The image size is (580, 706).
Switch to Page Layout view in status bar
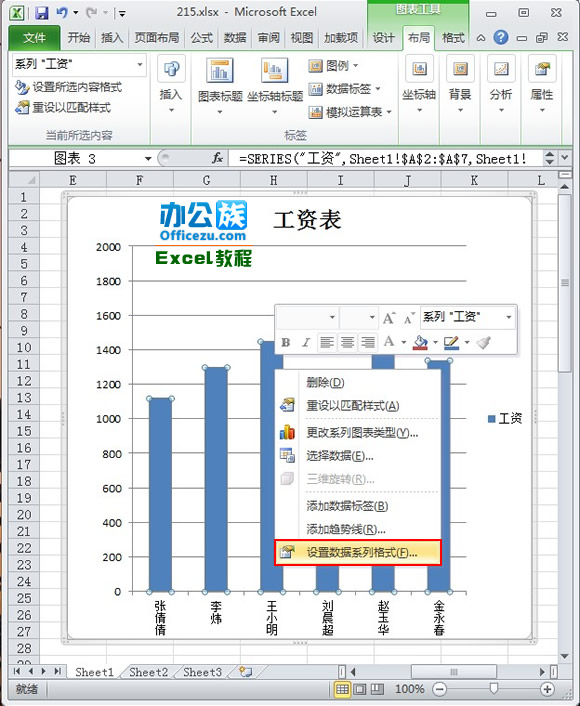[360, 689]
